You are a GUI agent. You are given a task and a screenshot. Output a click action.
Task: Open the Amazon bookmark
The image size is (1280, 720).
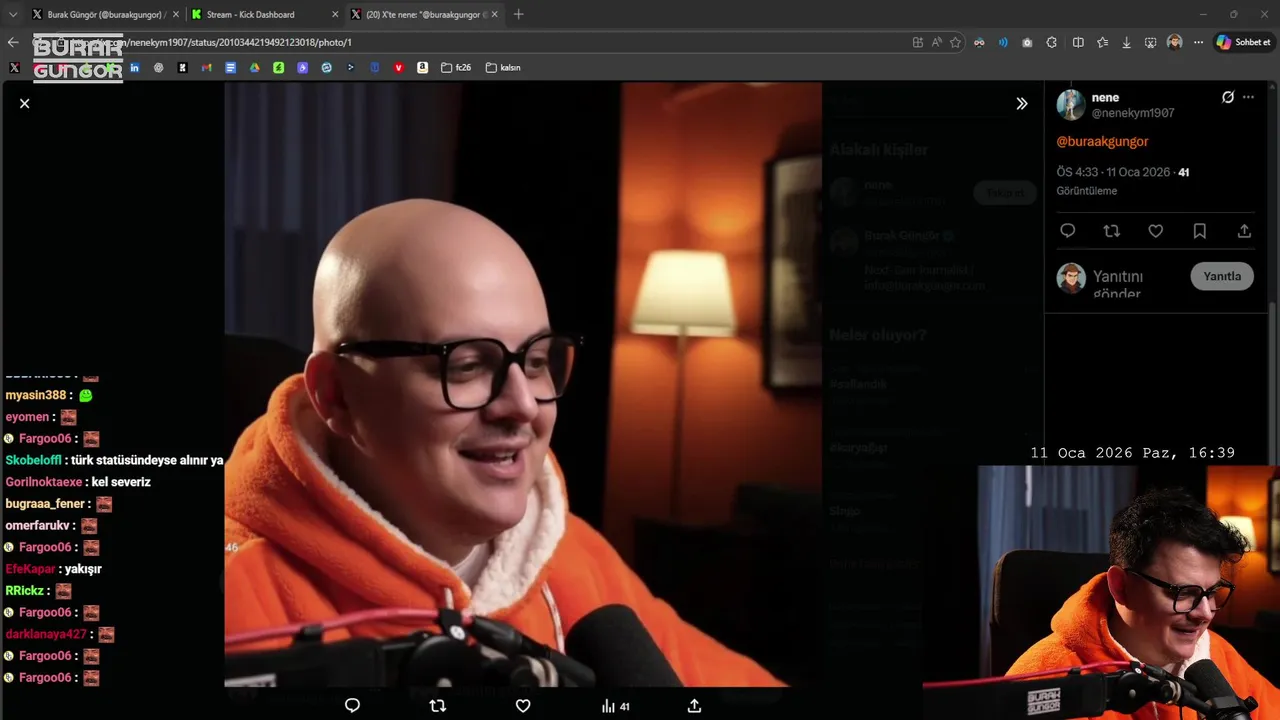click(x=423, y=68)
